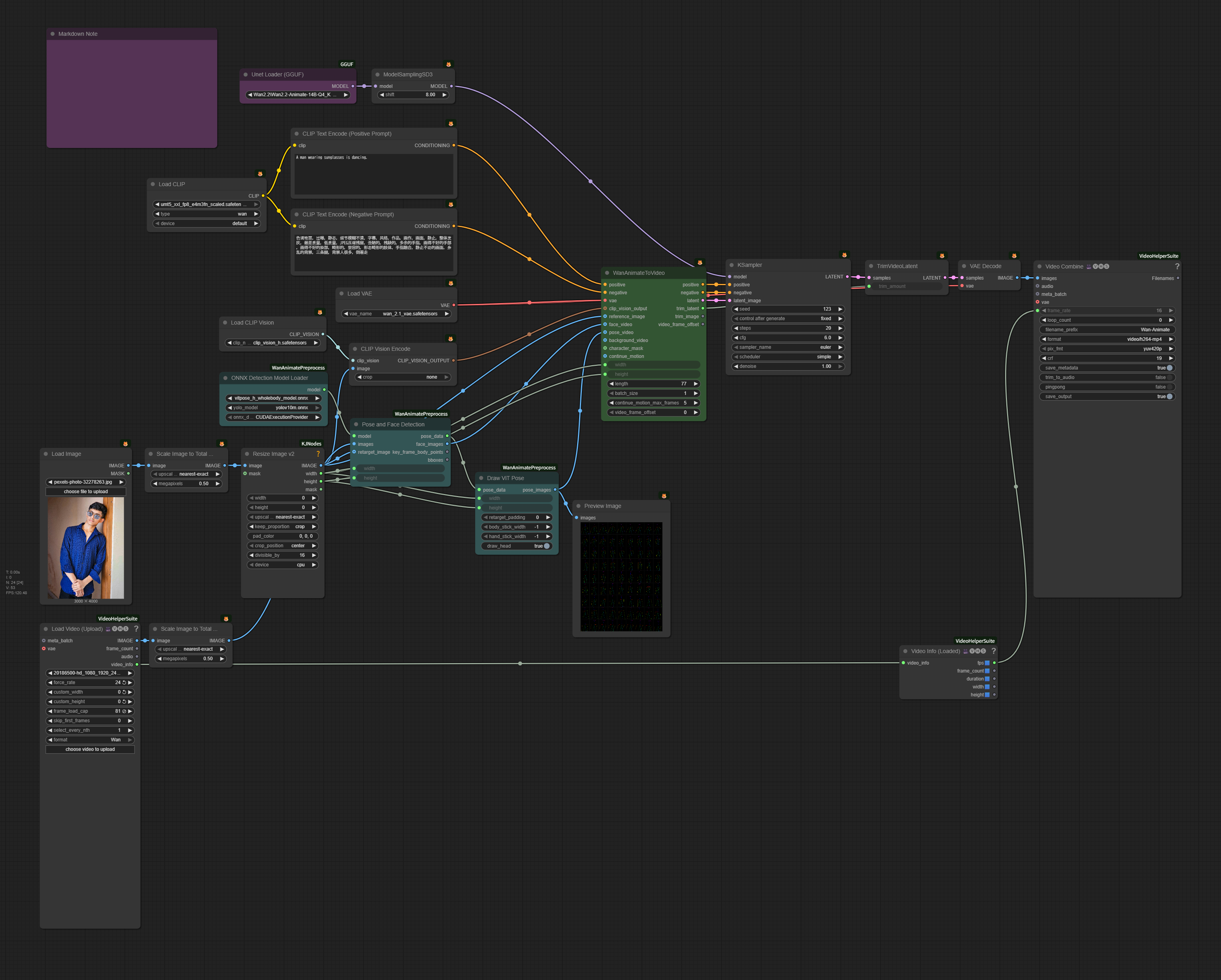
Task: Click choose video to upload button
Action: (90, 749)
